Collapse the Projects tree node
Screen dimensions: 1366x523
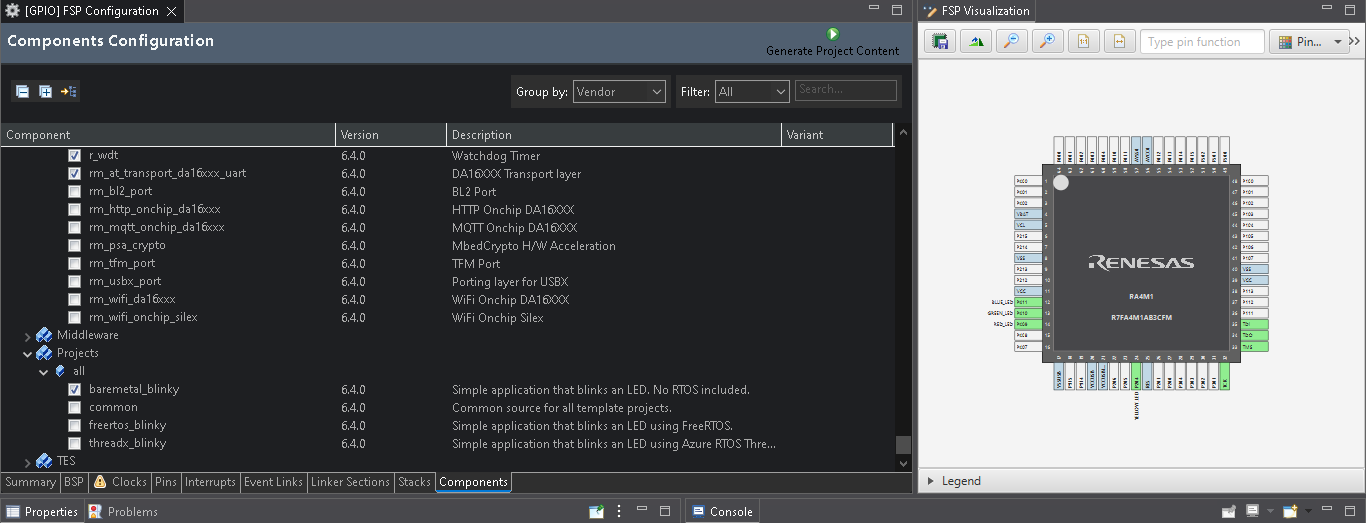[28, 354]
